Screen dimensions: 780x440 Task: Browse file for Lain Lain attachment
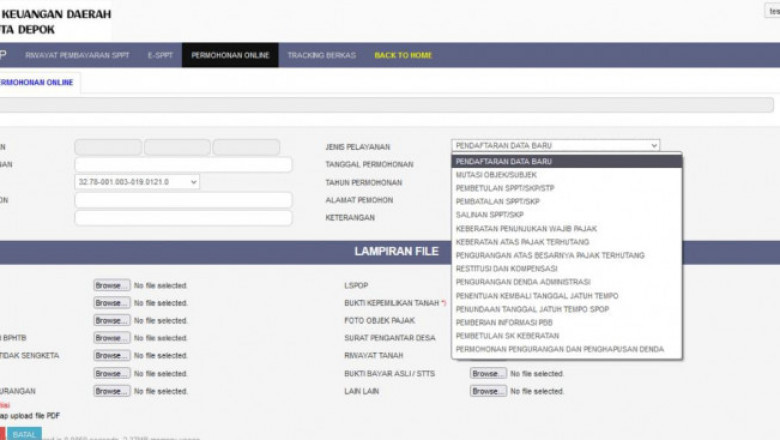tap(488, 391)
